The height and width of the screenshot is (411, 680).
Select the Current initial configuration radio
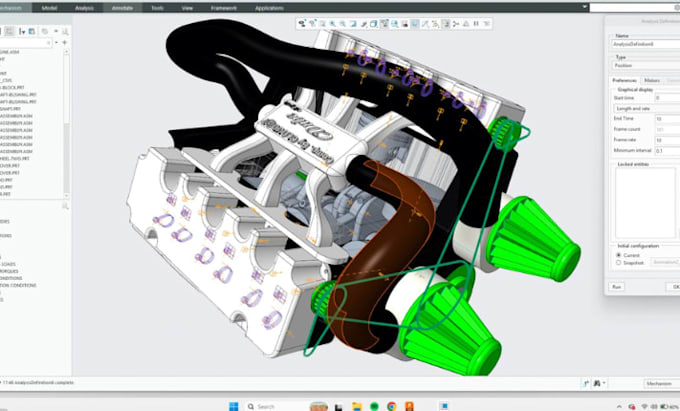(x=618, y=255)
